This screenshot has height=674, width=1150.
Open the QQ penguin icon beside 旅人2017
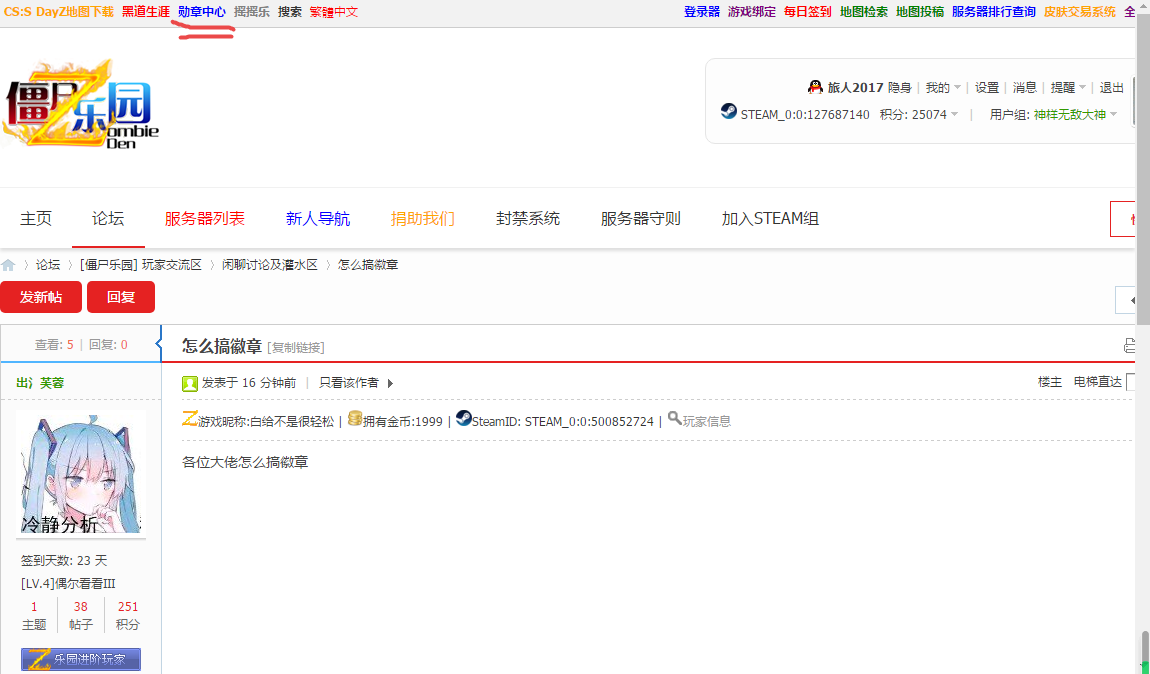click(x=814, y=87)
